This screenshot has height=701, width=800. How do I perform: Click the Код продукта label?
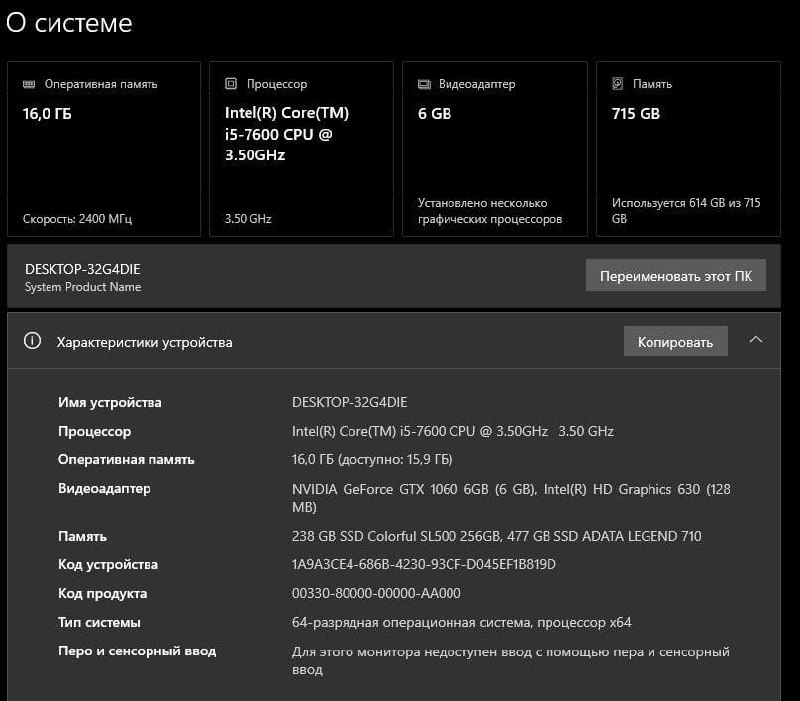[x=103, y=594]
